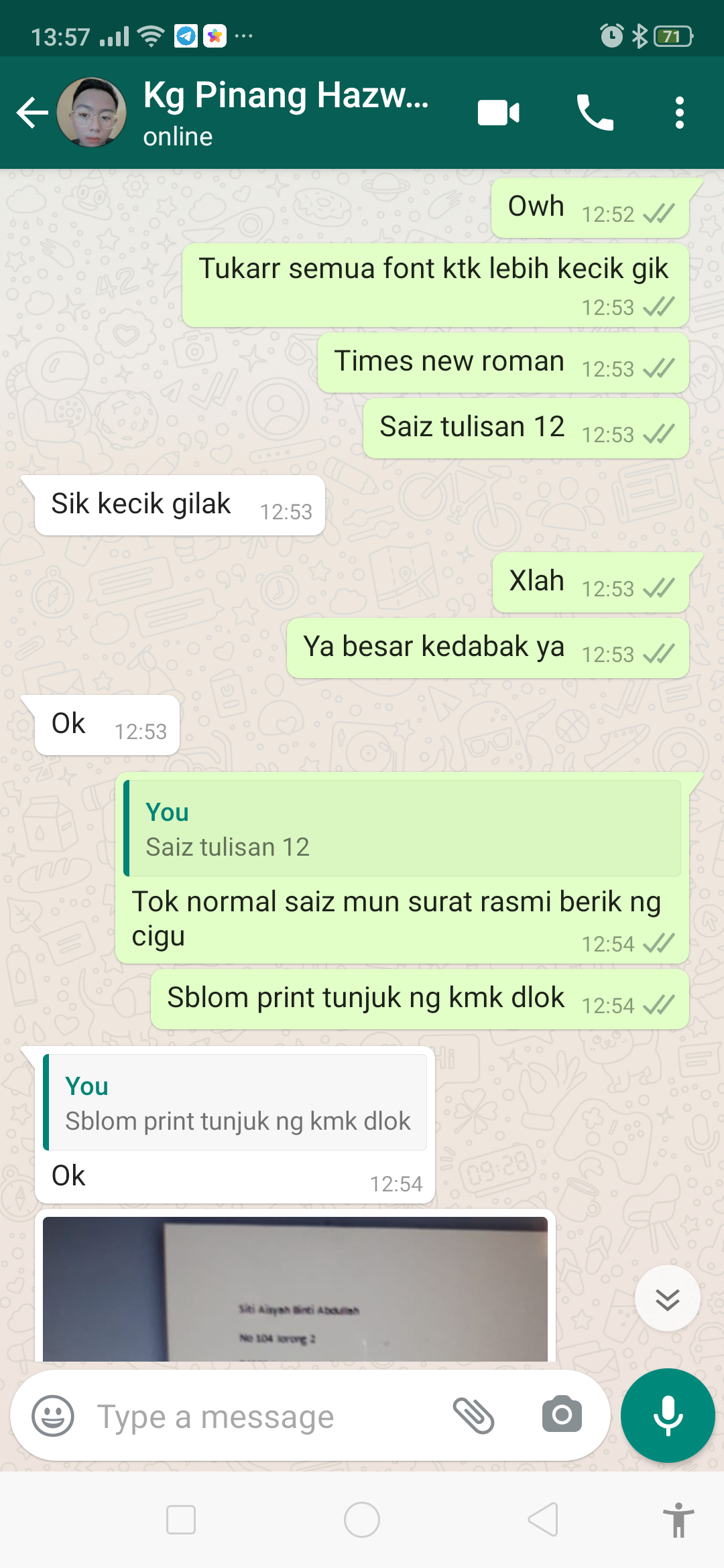Tap the quoted 'Saiz tulisan 12' reply
724x1568 pixels.
[x=402, y=828]
